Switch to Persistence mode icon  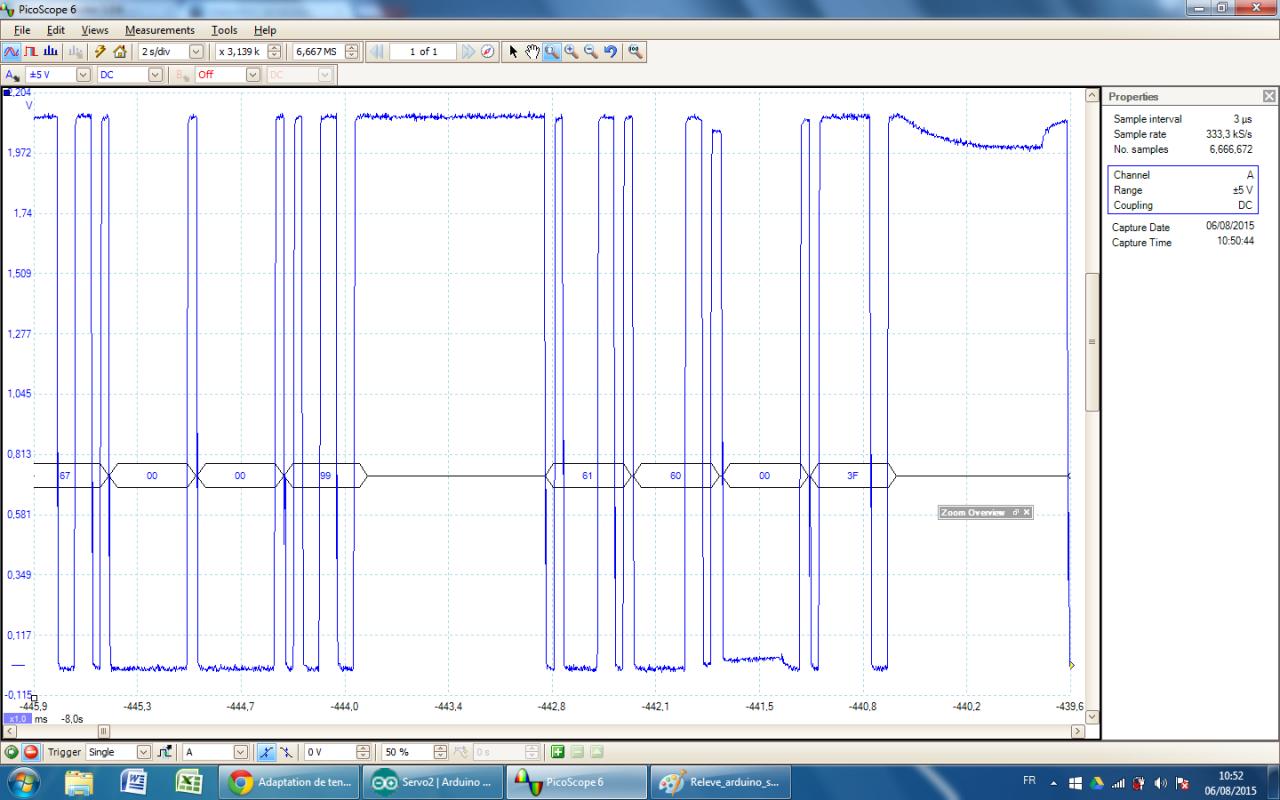30,52
